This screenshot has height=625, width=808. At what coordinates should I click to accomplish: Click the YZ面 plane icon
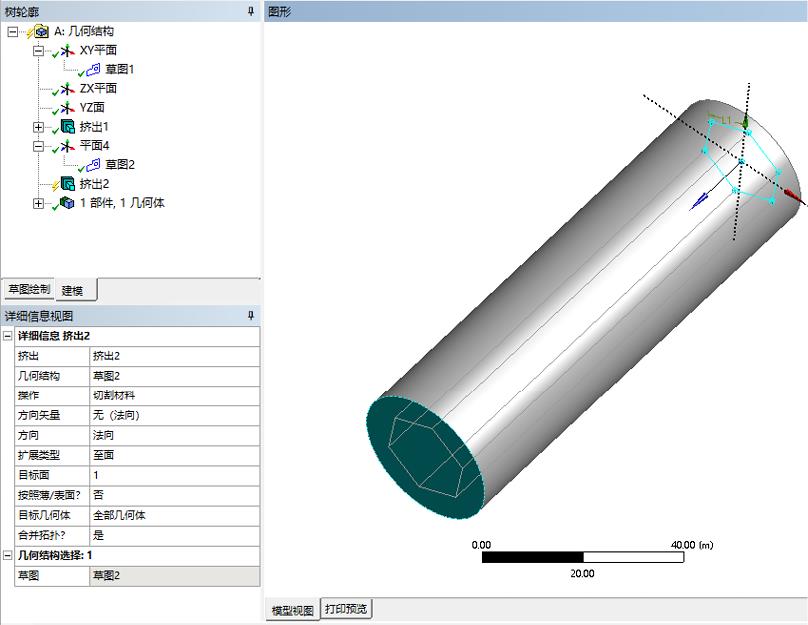tap(68, 108)
